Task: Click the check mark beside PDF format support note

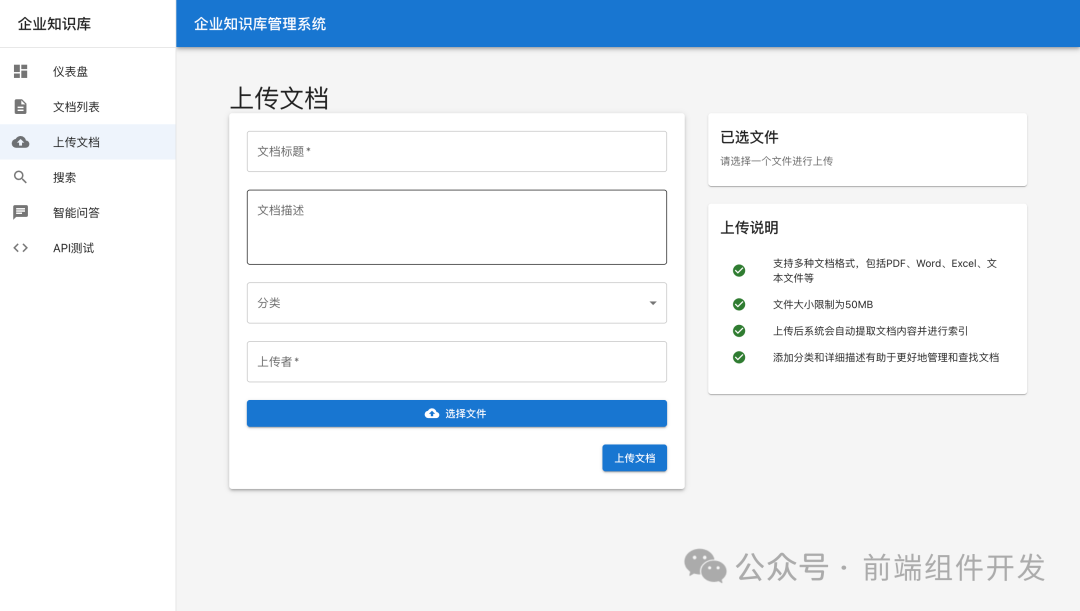Action: 739,270
